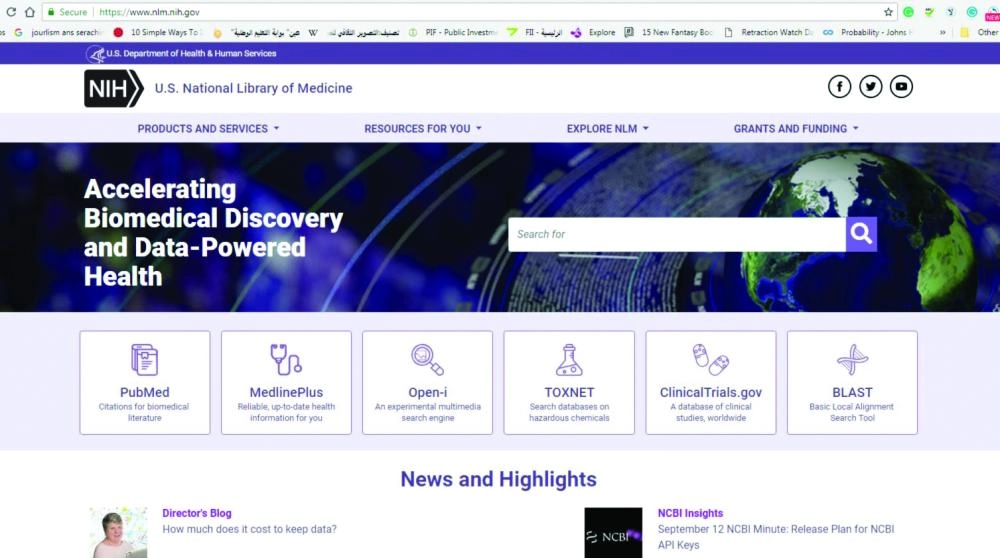
Task: Open the PubMed card icon
Action: coord(144,359)
